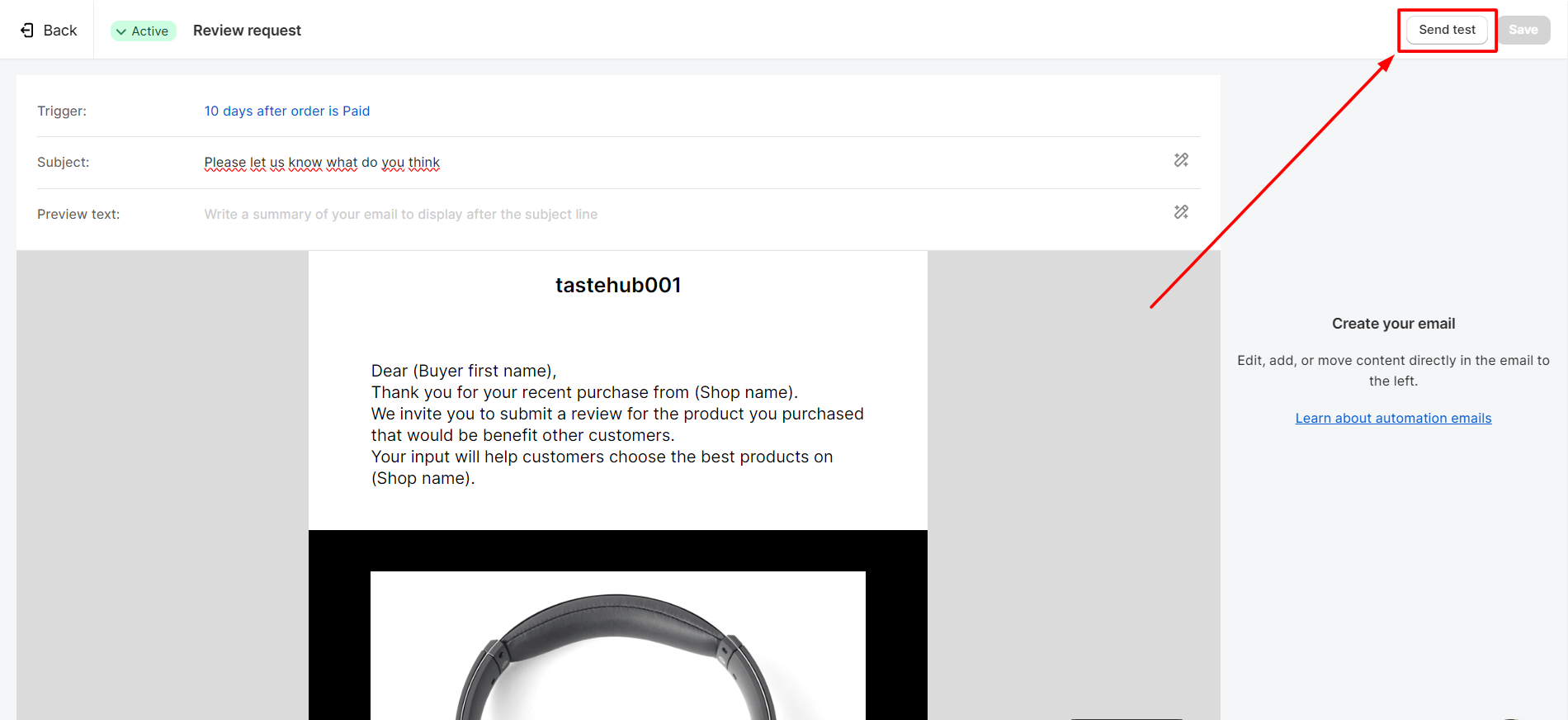Viewport: 1568px width, 720px height.
Task: Click the Subject line personalization wand icon
Action: tap(1181, 160)
